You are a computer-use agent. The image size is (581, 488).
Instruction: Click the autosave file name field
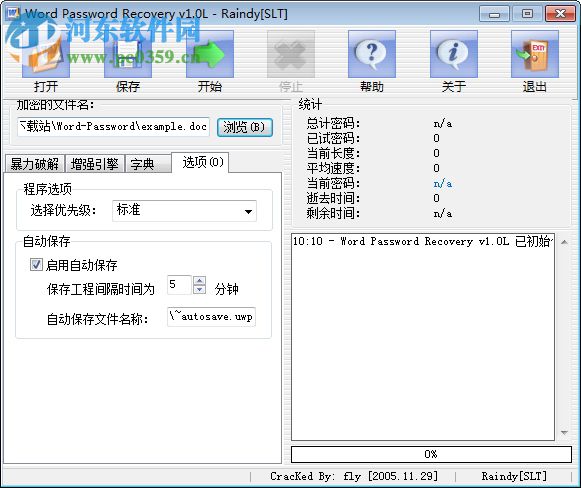click(x=212, y=317)
